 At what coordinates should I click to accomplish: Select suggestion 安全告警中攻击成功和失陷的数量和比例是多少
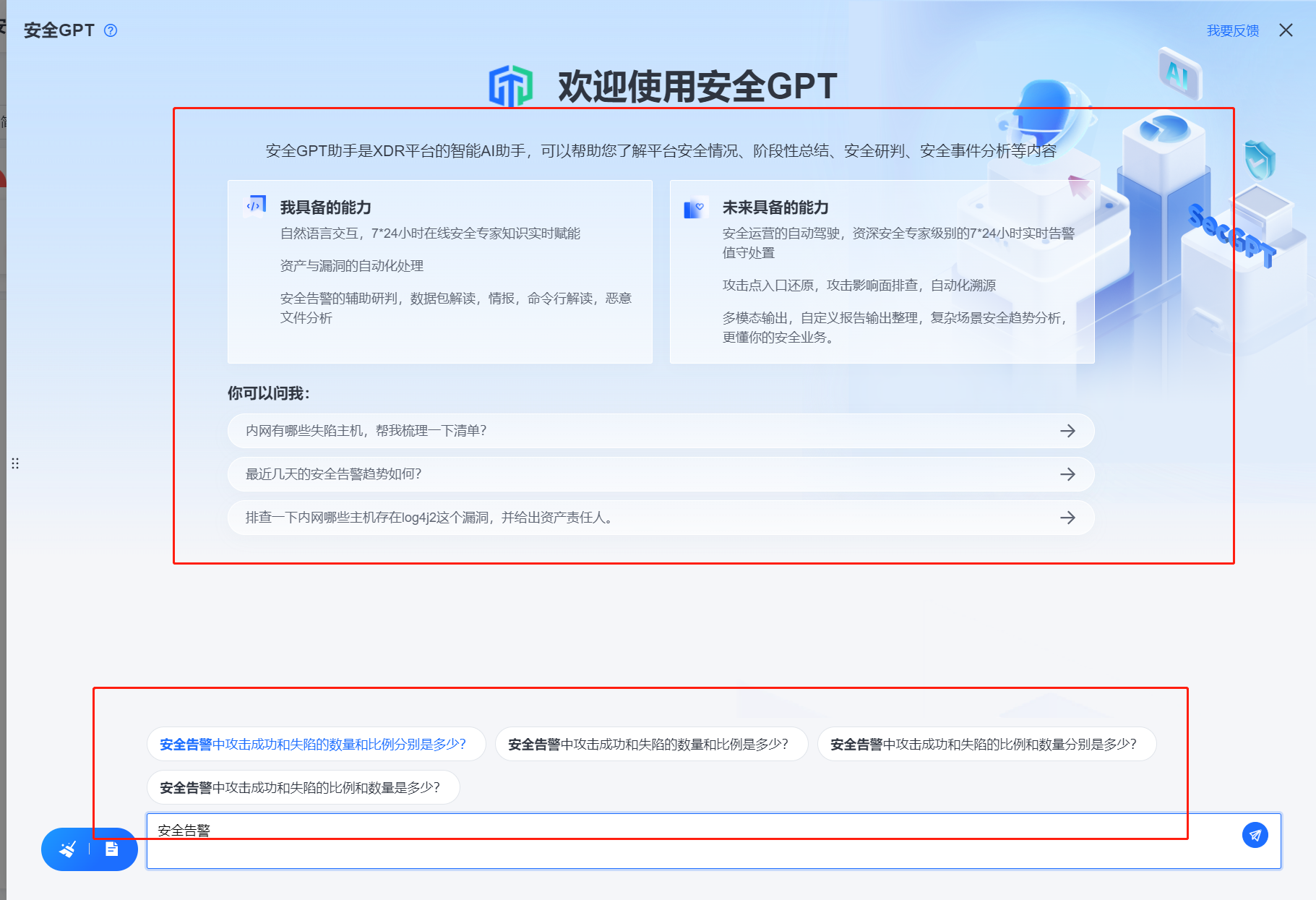(x=650, y=744)
